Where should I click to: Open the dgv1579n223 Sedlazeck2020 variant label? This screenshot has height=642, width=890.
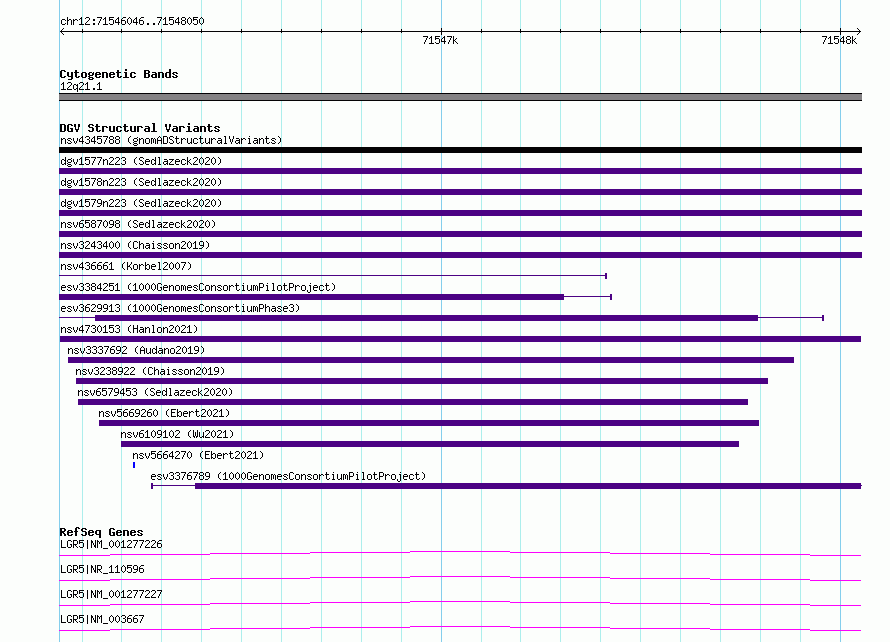[141, 203]
